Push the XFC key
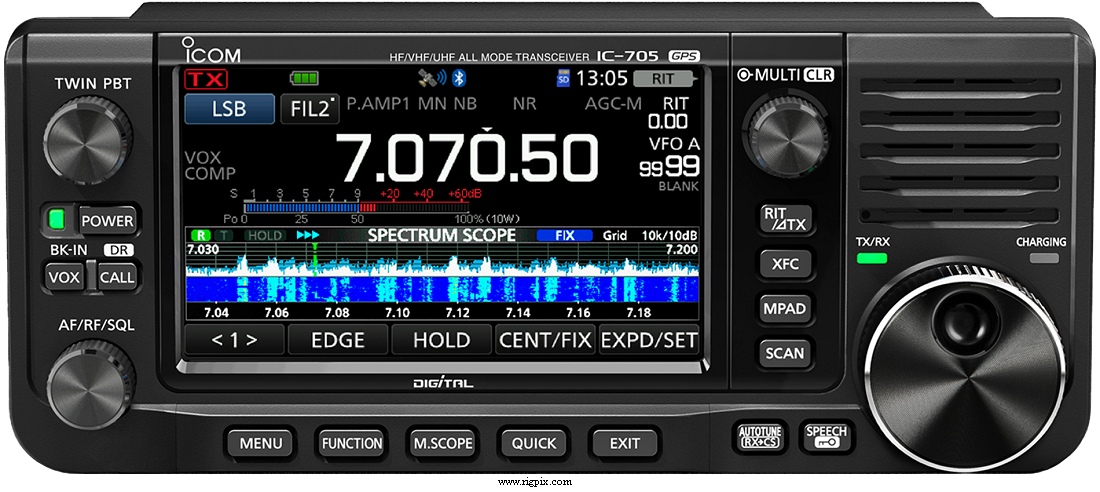Screen dimensions: 1100x492 coord(785,264)
